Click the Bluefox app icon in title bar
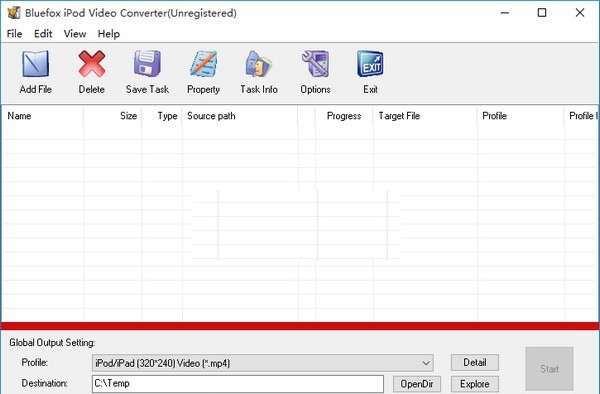Viewport: 600px width, 394px height. point(14,13)
